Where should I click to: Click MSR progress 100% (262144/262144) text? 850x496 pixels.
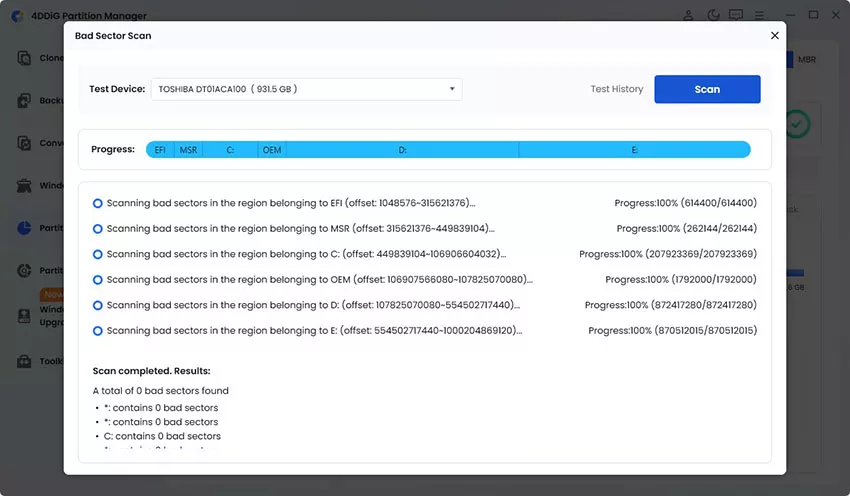pyautogui.click(x=686, y=228)
